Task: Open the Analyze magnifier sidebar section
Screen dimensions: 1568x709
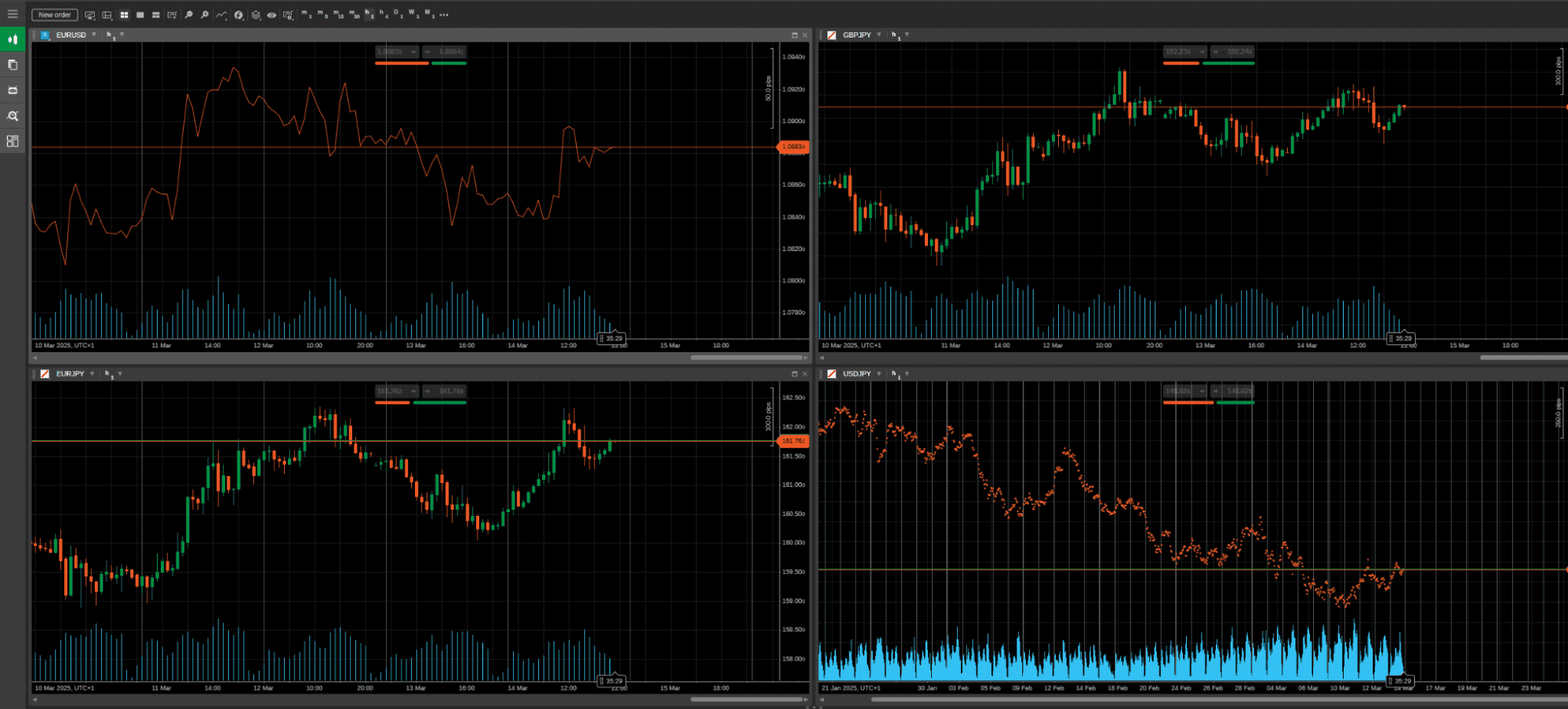Action: click(13, 116)
